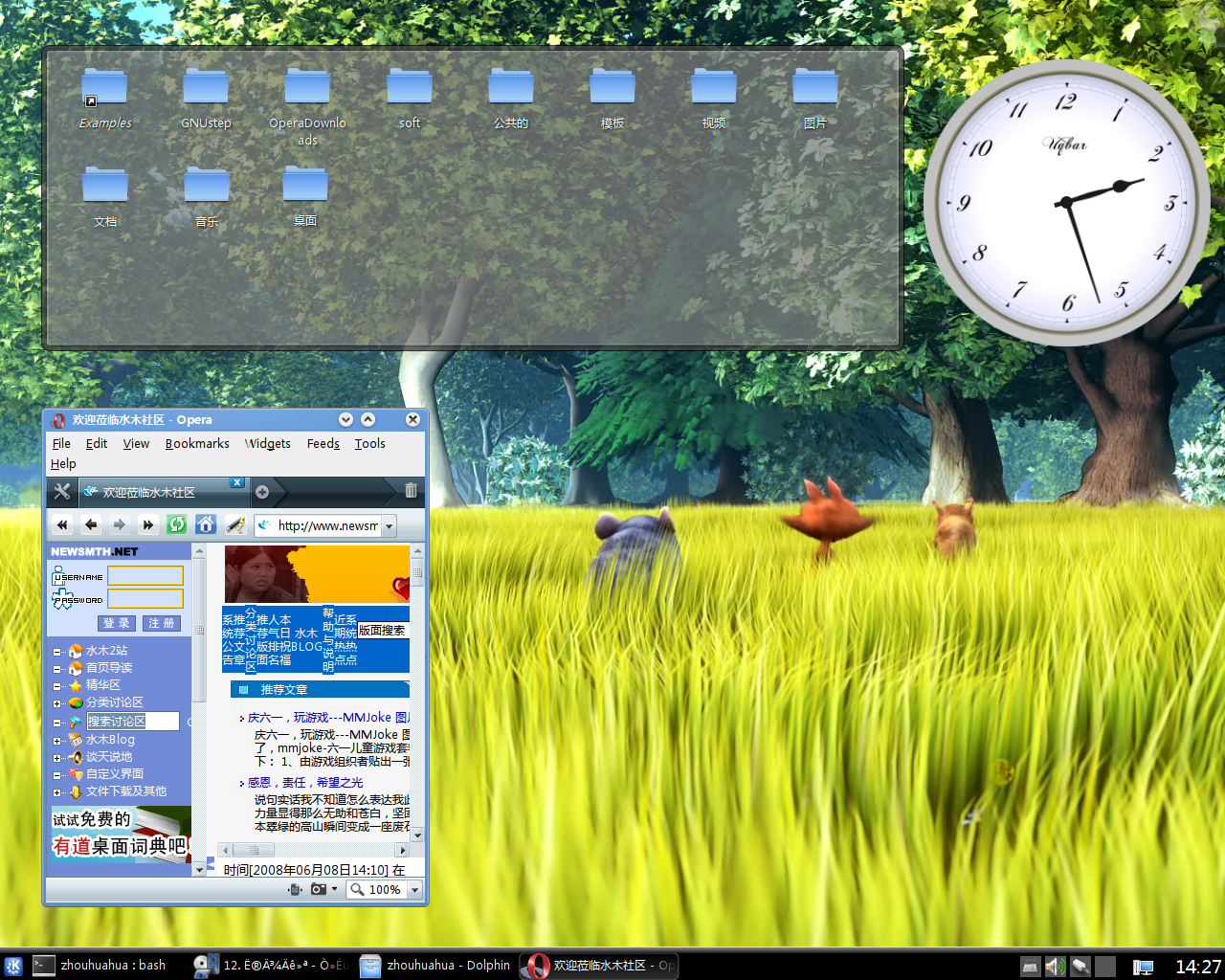The width and height of the screenshot is (1225, 980).
Task: Click the Rewind navigation button in Opera
Action: [62, 524]
